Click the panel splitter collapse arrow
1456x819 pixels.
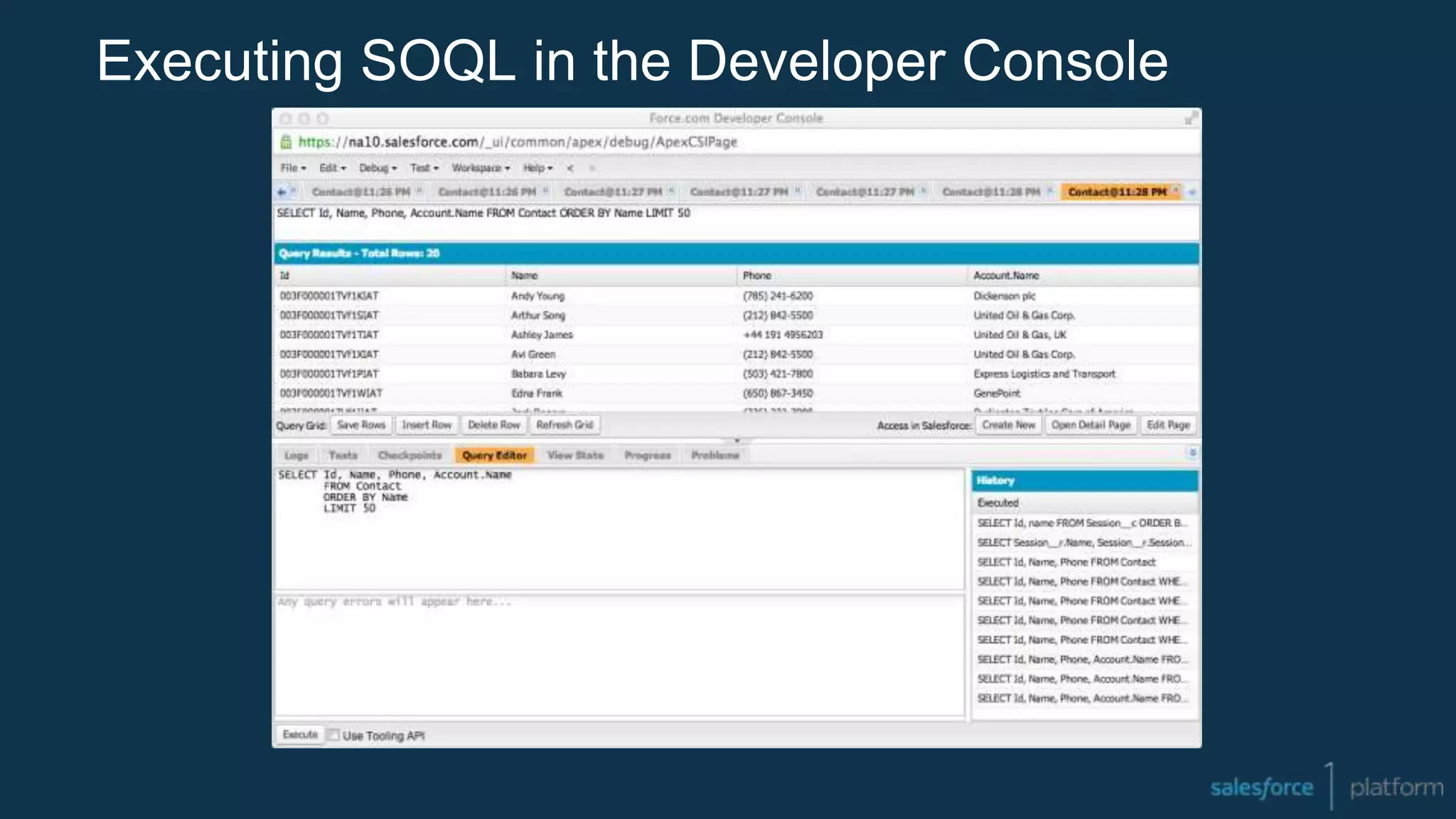coord(737,441)
